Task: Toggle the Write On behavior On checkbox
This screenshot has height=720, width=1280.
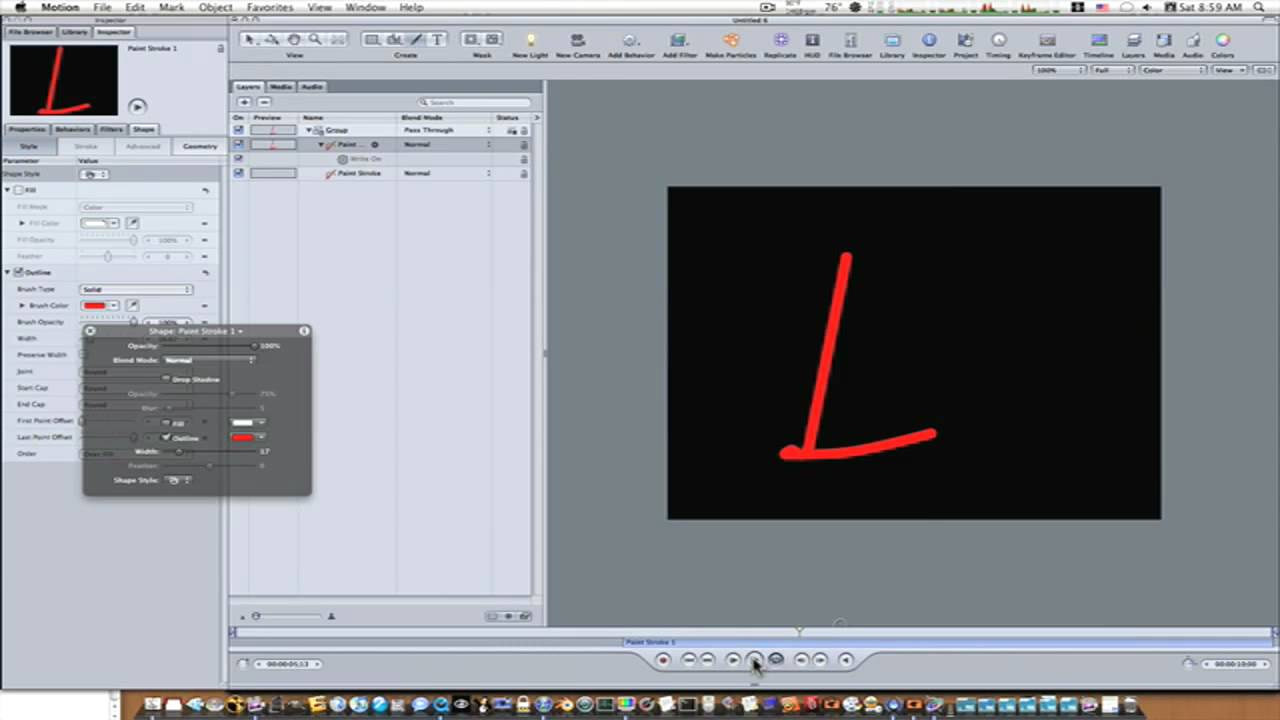Action: (x=238, y=159)
